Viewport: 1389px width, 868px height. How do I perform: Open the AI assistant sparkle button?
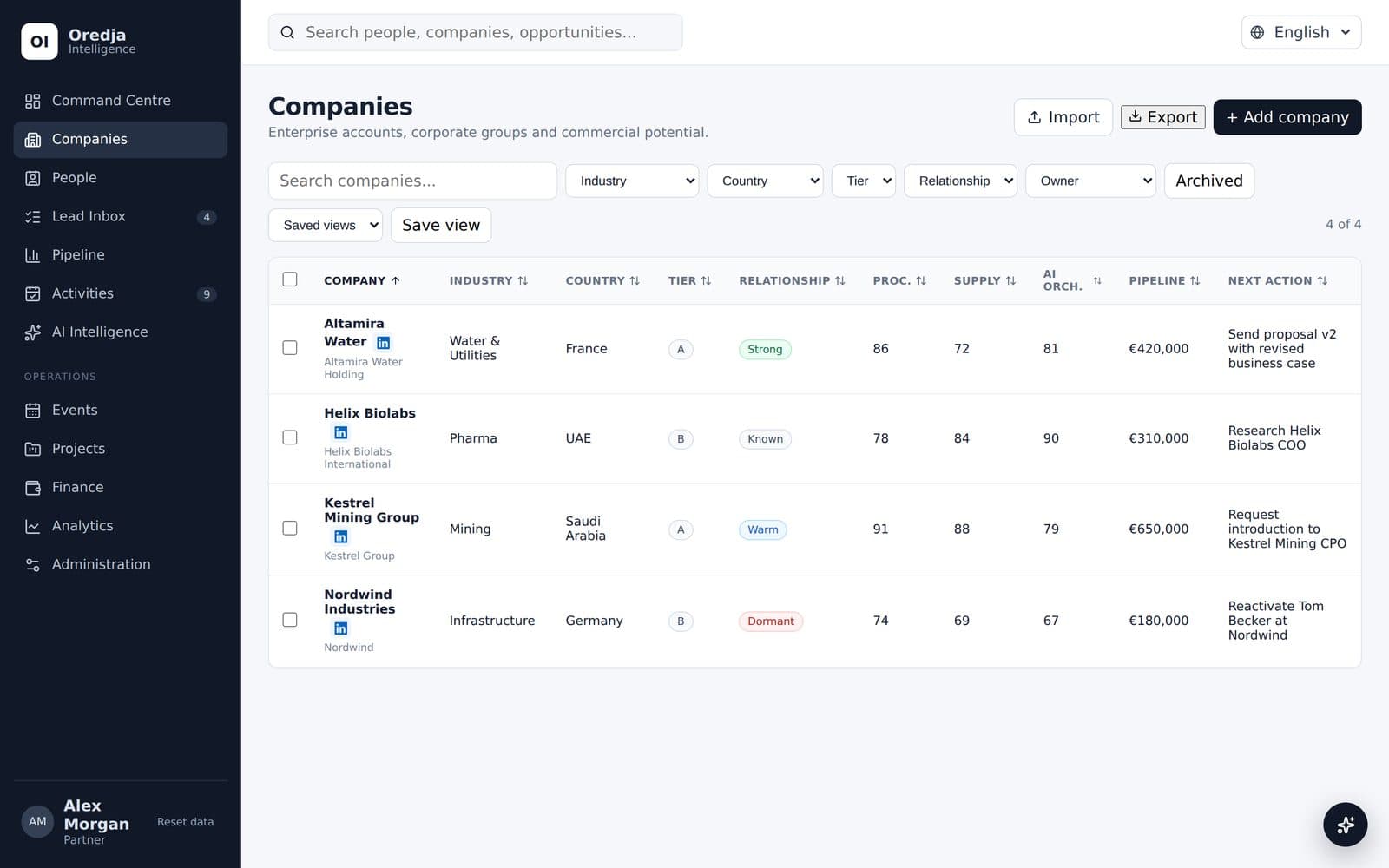pos(1345,824)
